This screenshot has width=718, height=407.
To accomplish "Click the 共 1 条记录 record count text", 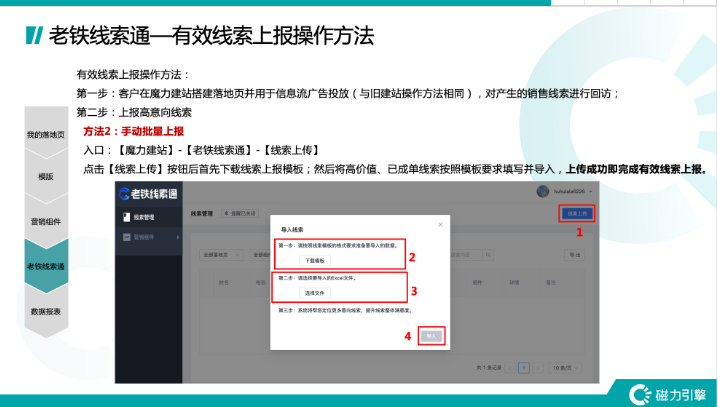I will pyautogui.click(x=489, y=368).
